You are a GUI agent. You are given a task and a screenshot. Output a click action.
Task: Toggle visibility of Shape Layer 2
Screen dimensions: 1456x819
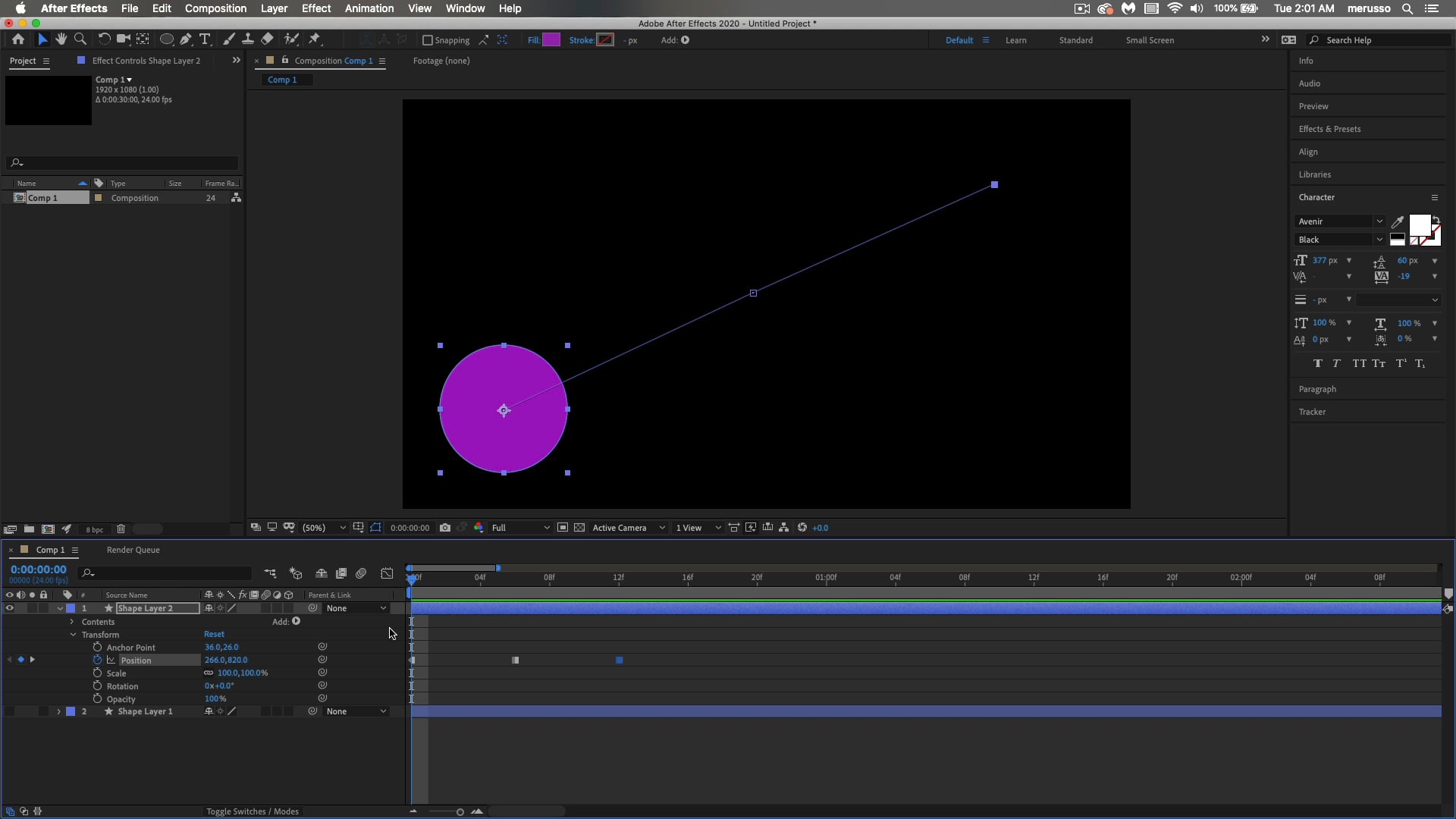[x=9, y=608]
